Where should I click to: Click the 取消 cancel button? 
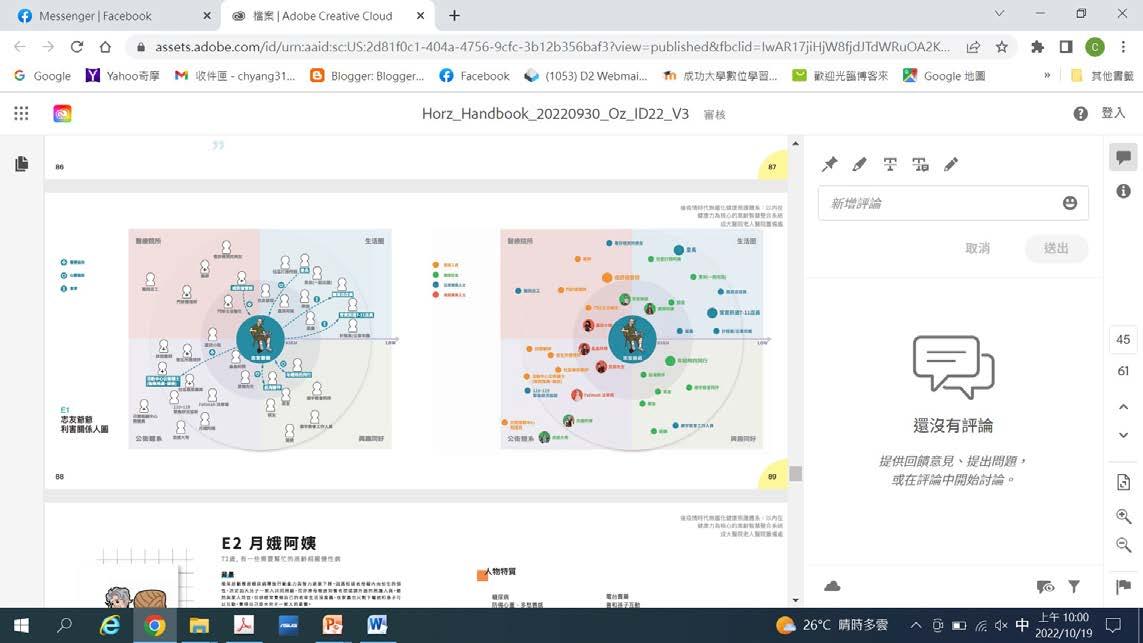click(977, 248)
